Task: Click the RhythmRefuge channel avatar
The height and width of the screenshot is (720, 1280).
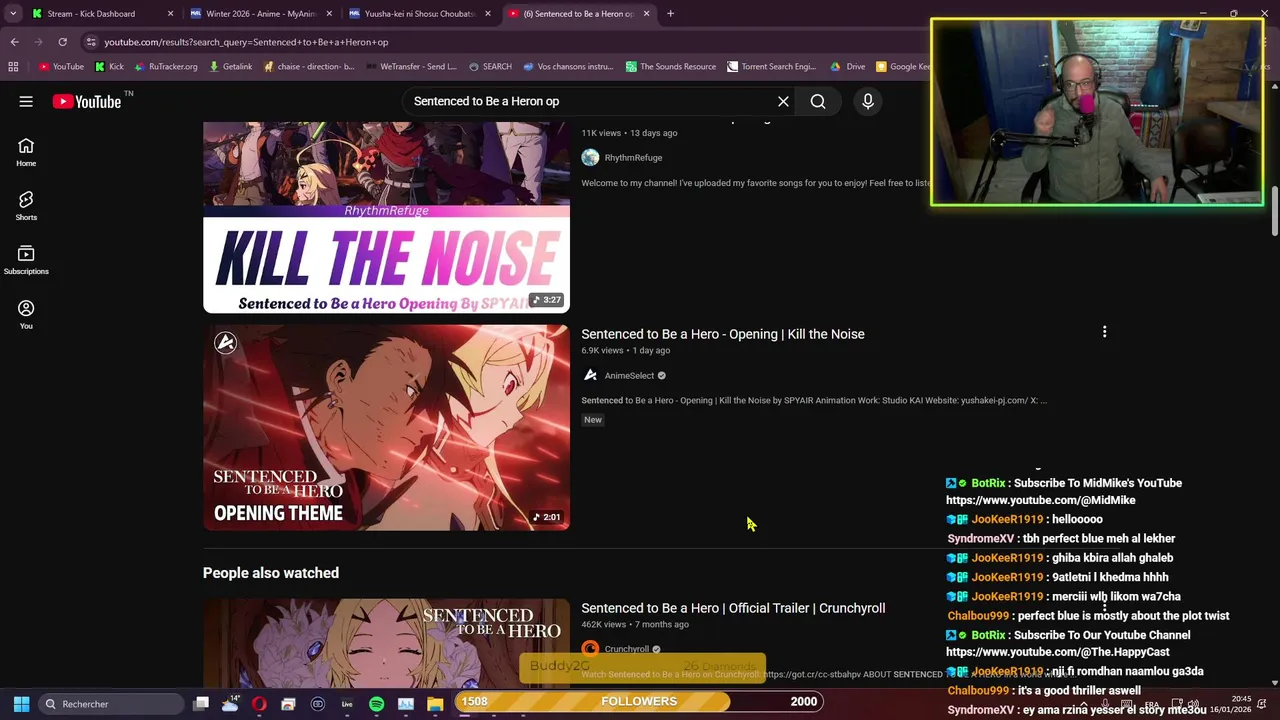Action: (x=590, y=157)
